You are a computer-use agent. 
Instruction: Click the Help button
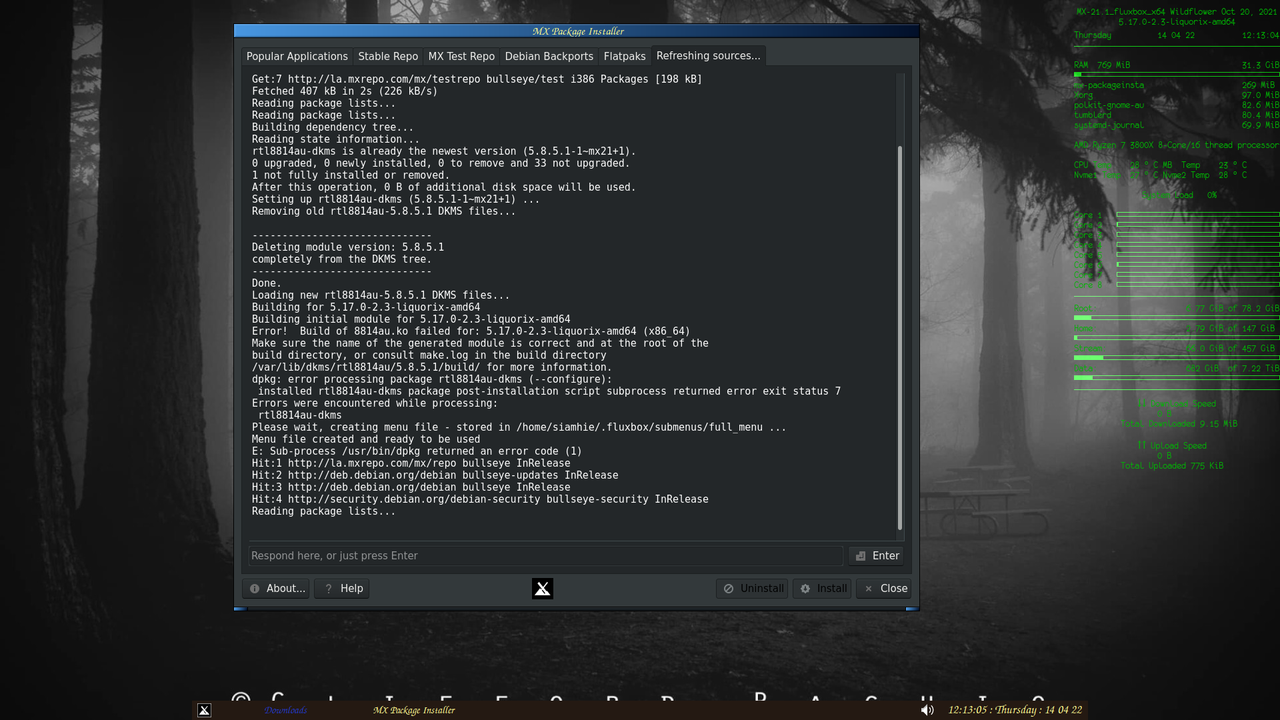tap(342, 588)
